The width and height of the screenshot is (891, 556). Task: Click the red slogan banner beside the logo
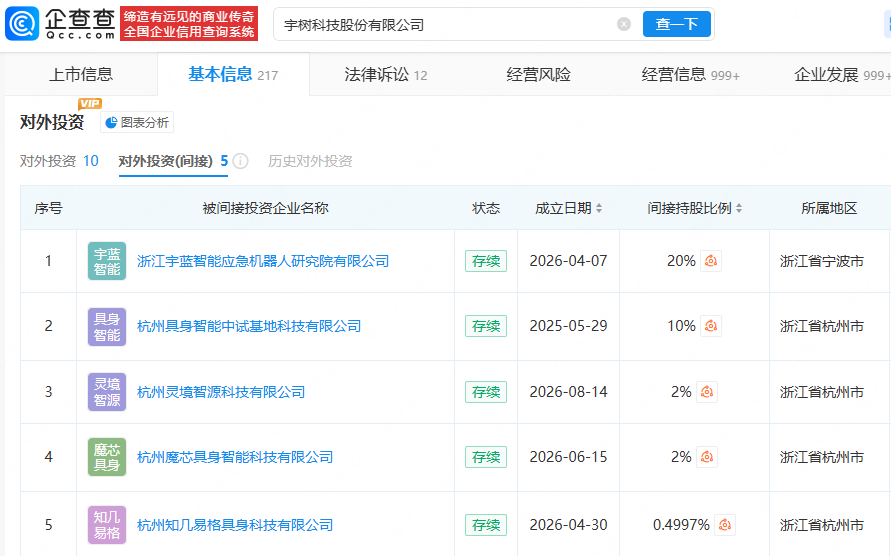pyautogui.click(x=189, y=24)
